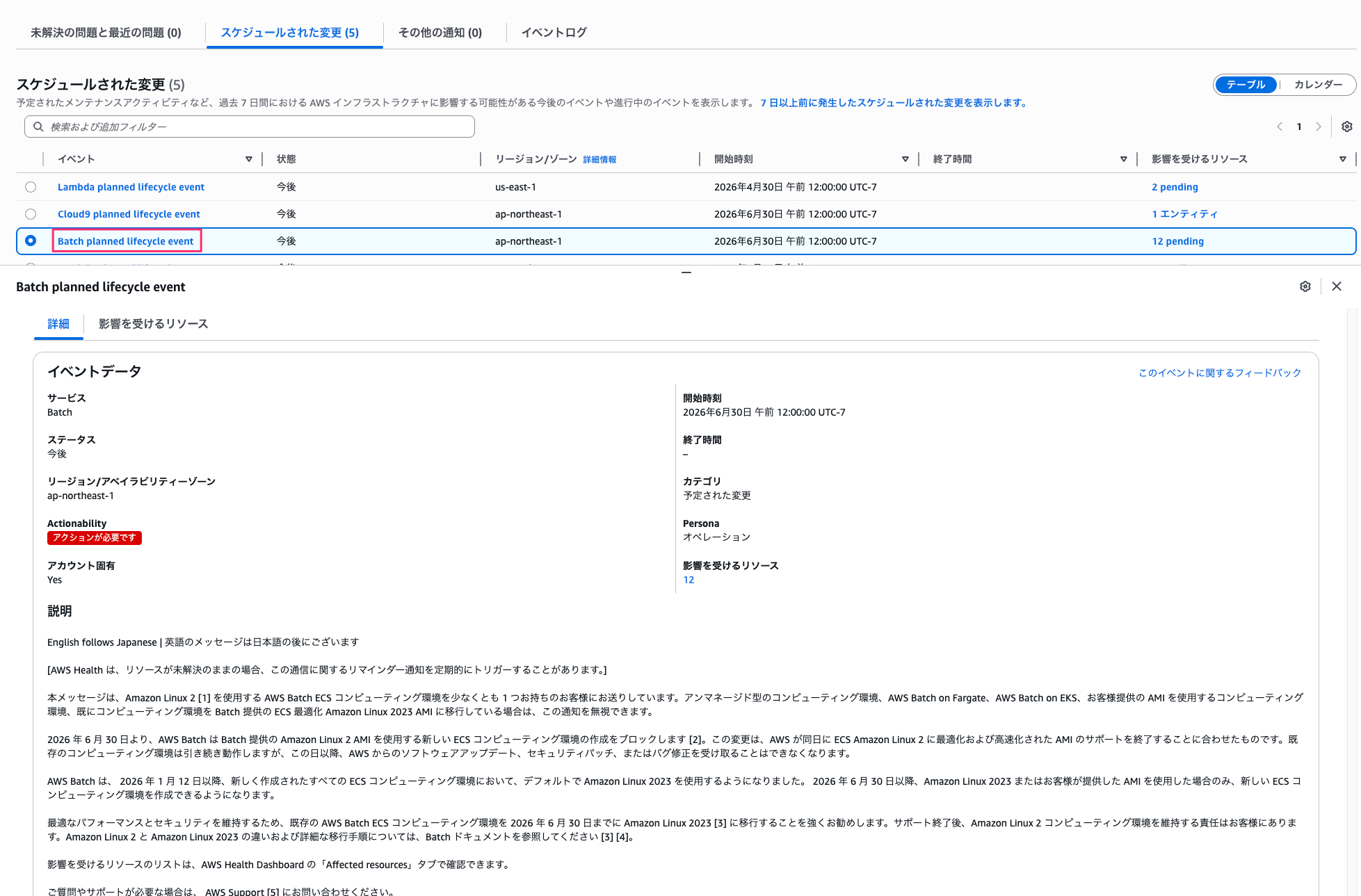Screen dimensions: 1361x896
Task: Select the Batch planned lifecycle event radio button
Action: click(31, 241)
